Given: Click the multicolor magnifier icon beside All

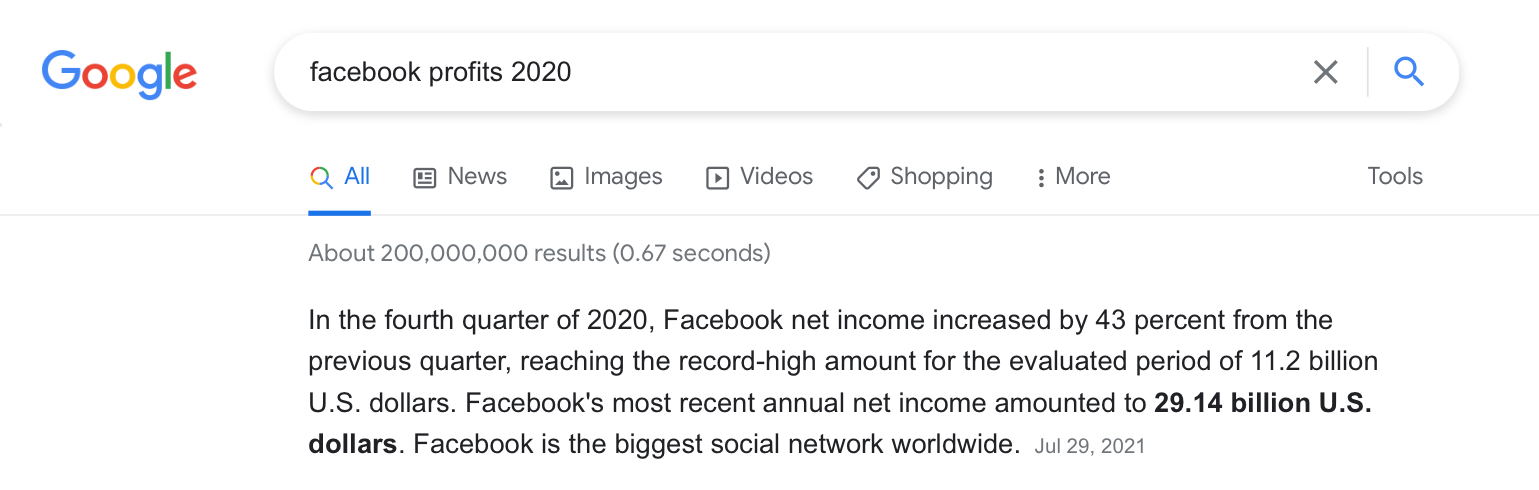Looking at the screenshot, I should pos(321,178).
